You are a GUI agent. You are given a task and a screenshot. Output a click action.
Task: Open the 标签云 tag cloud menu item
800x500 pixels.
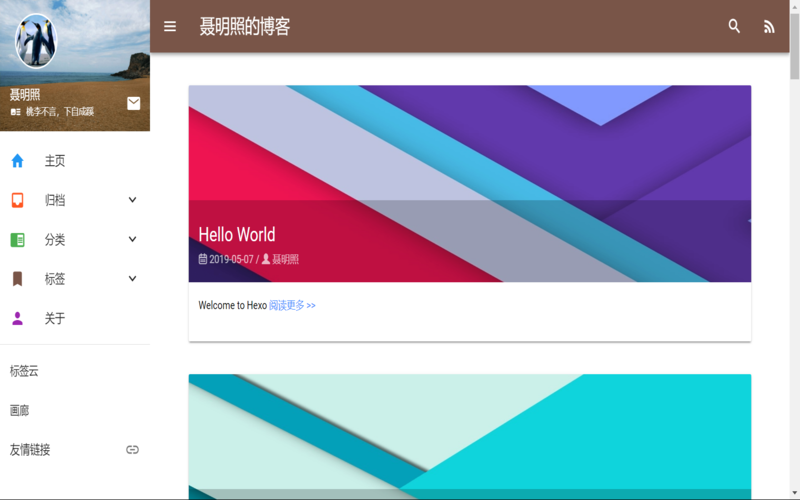point(24,371)
